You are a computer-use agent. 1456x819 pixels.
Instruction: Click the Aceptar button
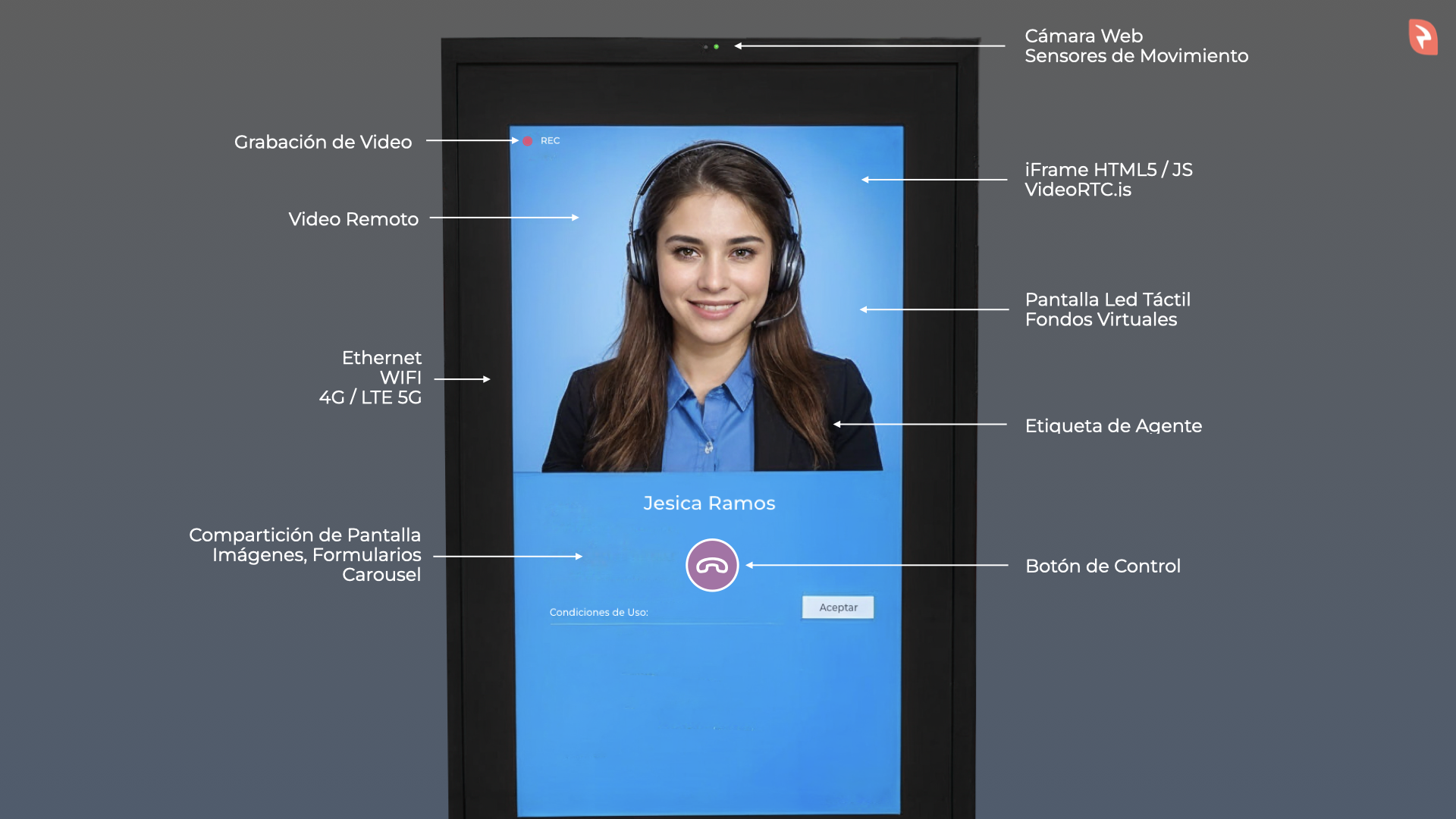(838, 607)
